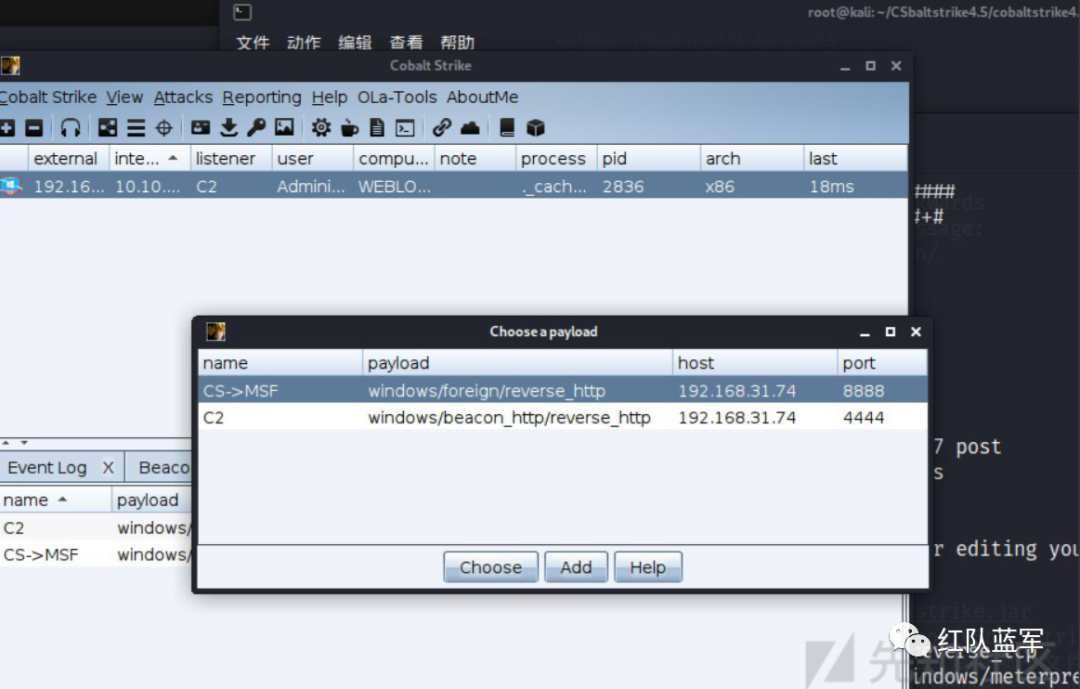Sort listeners panel by name header
Image resolution: width=1080 pixels, height=689 pixels.
(55, 500)
